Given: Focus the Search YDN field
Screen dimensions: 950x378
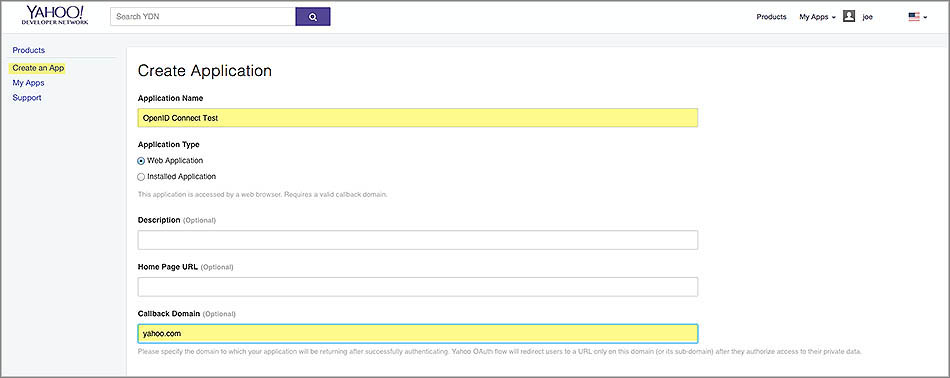Looking at the screenshot, I should coord(203,17).
